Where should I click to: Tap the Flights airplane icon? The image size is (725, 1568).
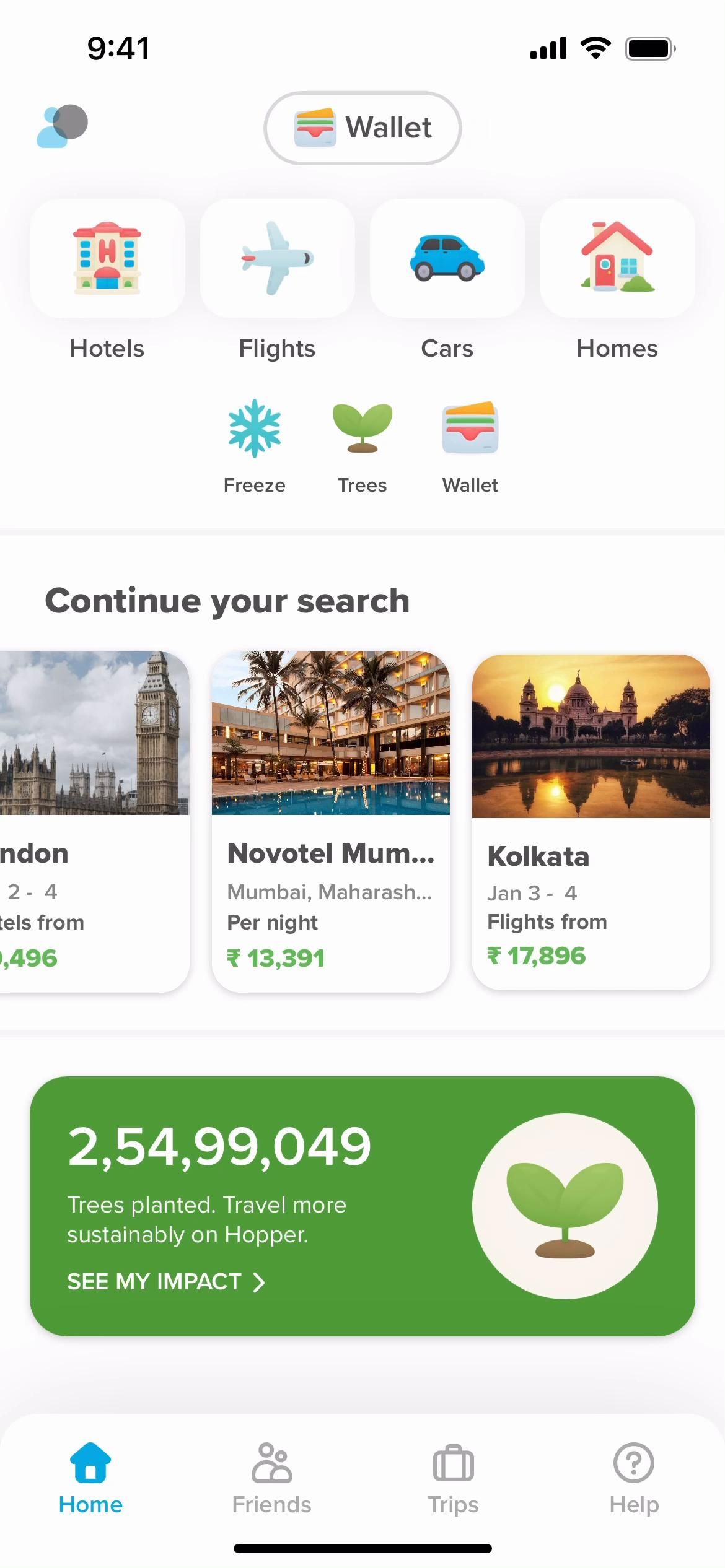(x=277, y=258)
